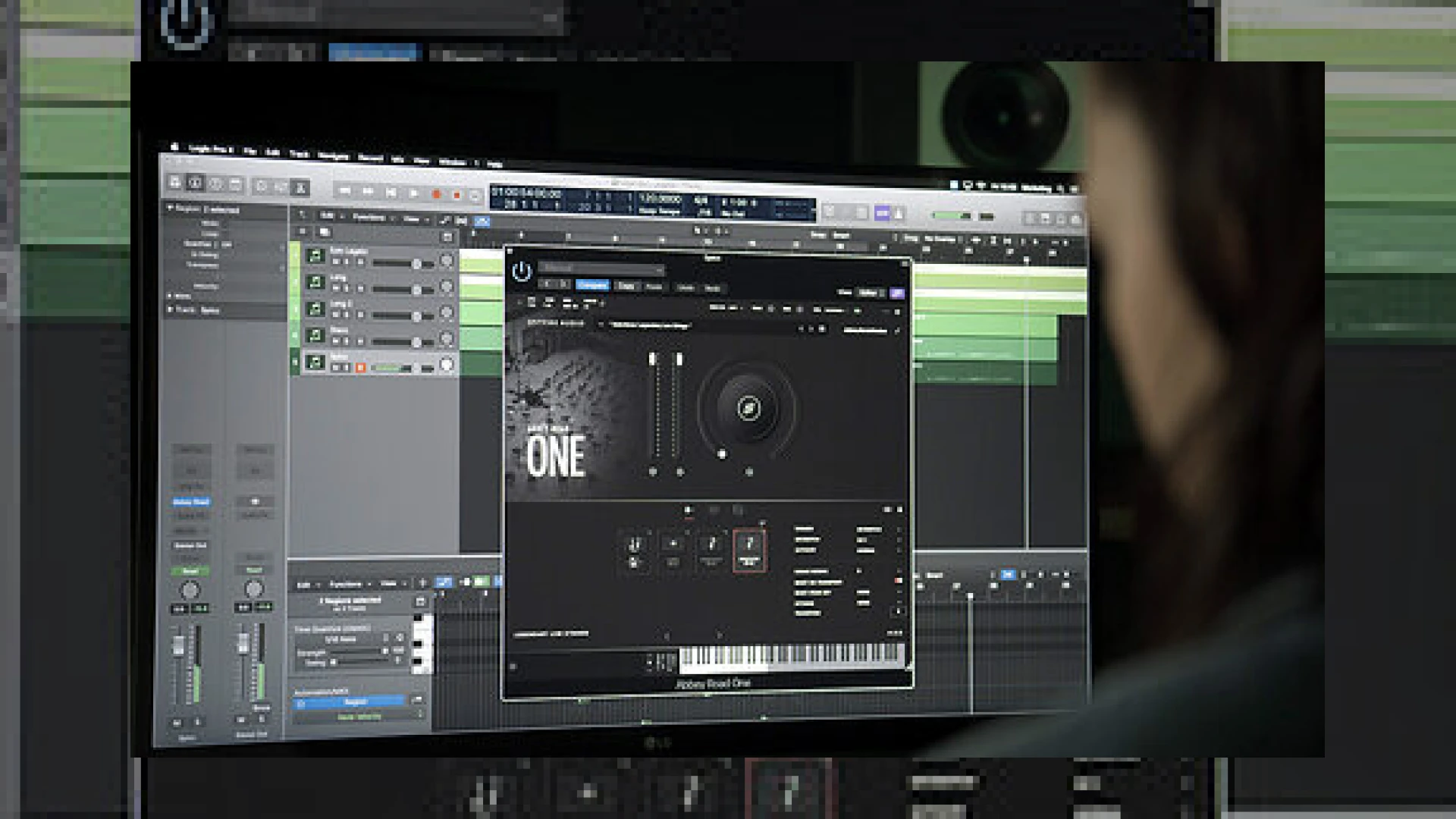Collapse the Region inspector disclosure triangle
The image size is (1456, 819).
(170, 207)
